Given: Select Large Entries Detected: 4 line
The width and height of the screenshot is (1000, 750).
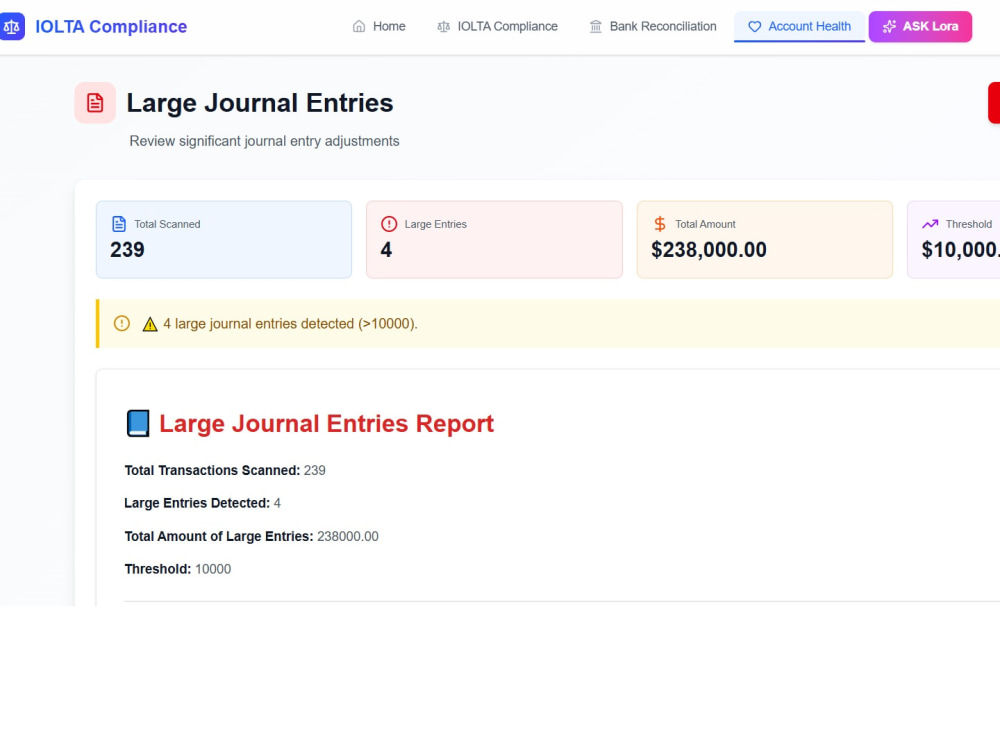Looking at the screenshot, I should point(202,503).
